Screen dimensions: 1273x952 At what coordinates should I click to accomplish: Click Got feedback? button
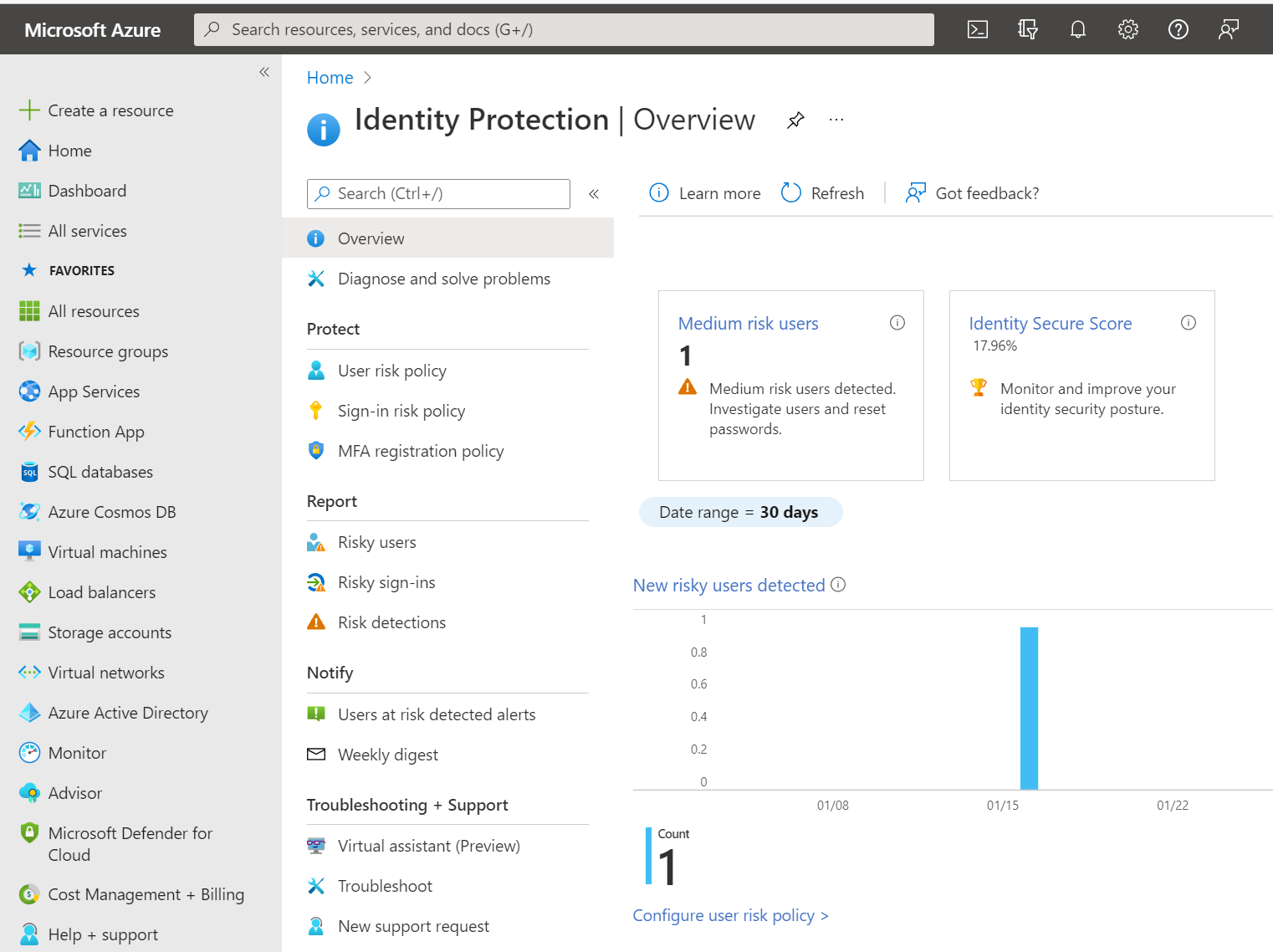972,193
